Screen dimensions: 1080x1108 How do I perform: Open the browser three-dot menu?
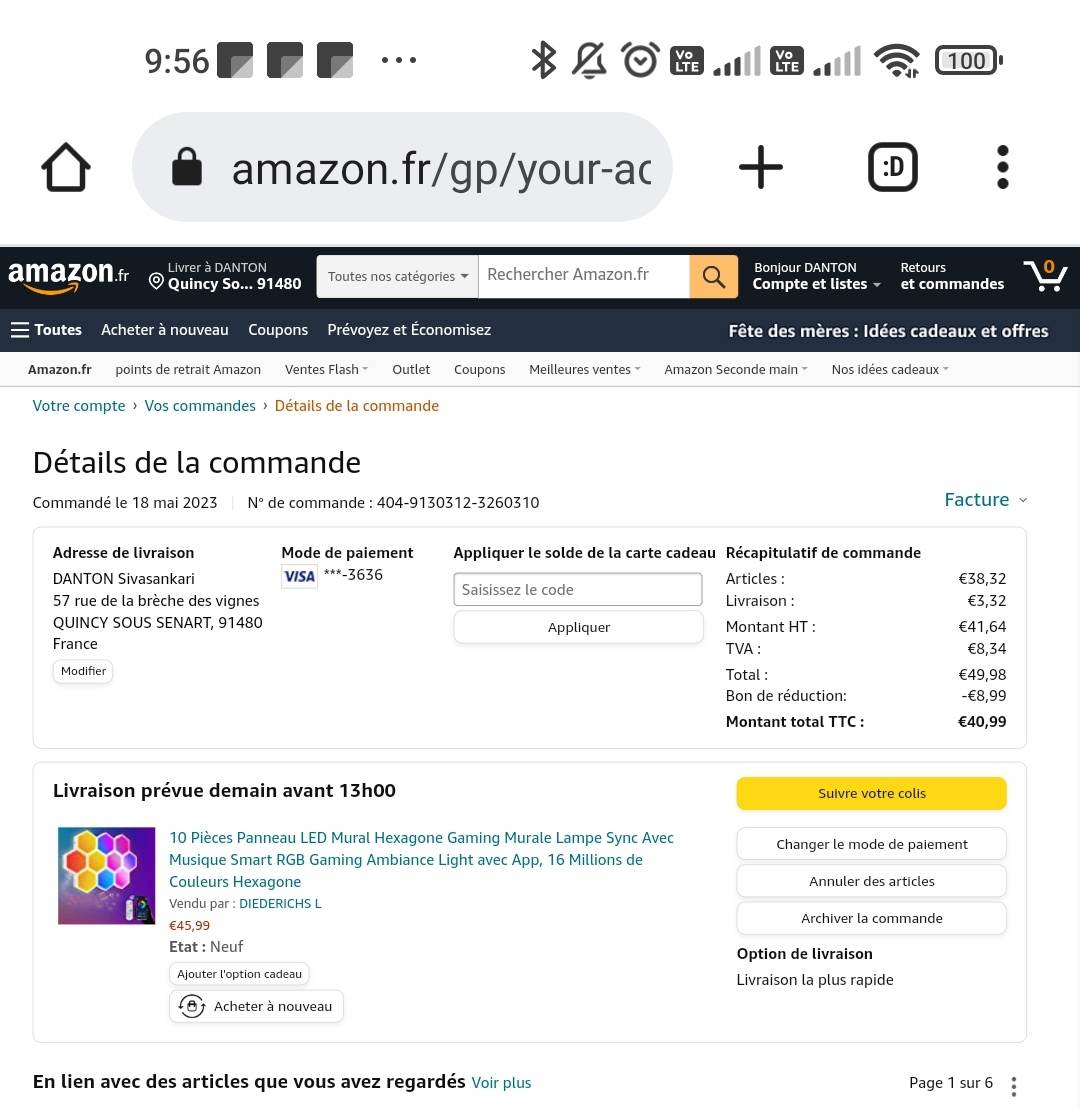[1002, 167]
